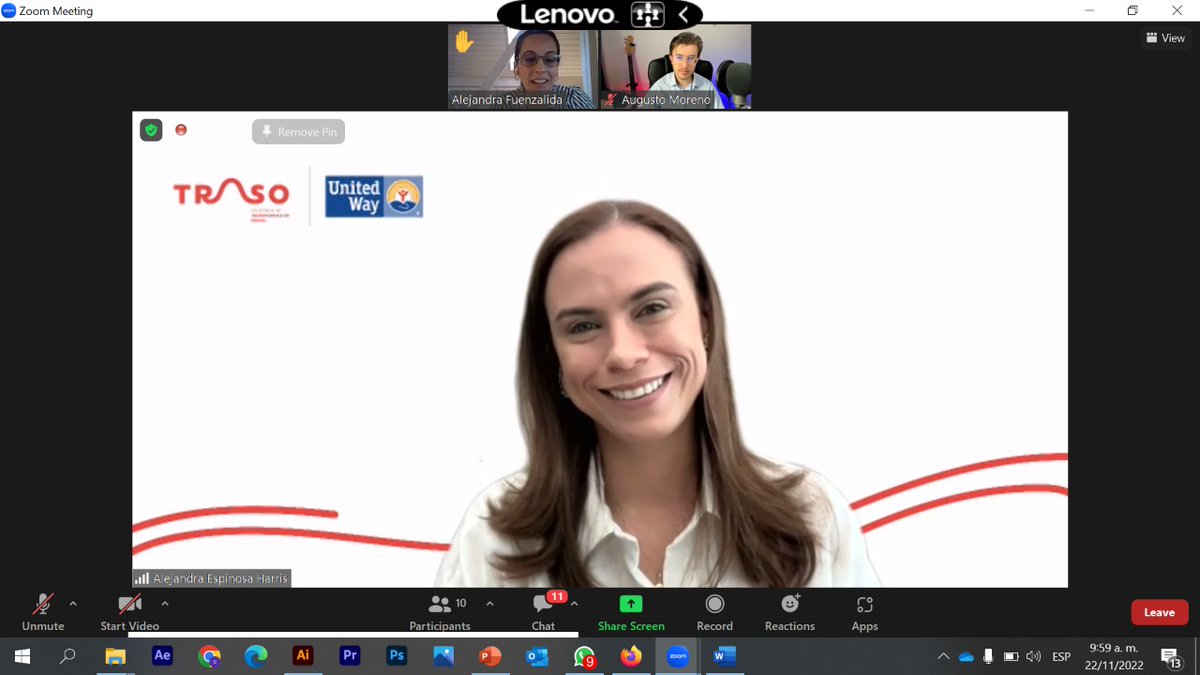Switch to Word in taskbar
Screen dimensions: 1200x675
point(724,656)
